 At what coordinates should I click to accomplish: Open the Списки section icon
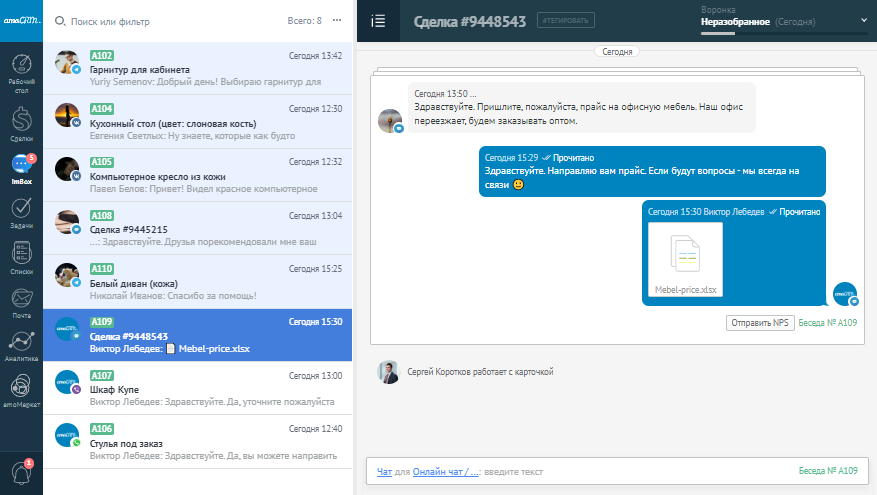point(21,257)
